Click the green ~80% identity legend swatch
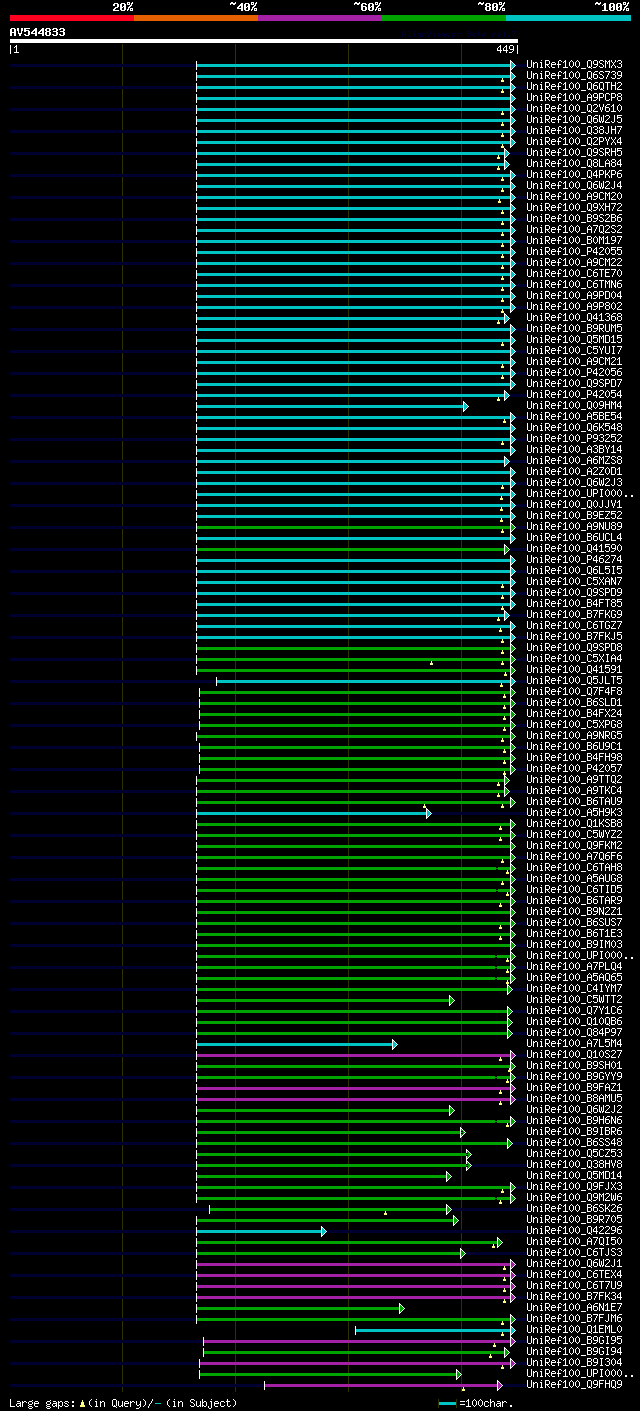This screenshot has height=1411, width=640. point(444,18)
